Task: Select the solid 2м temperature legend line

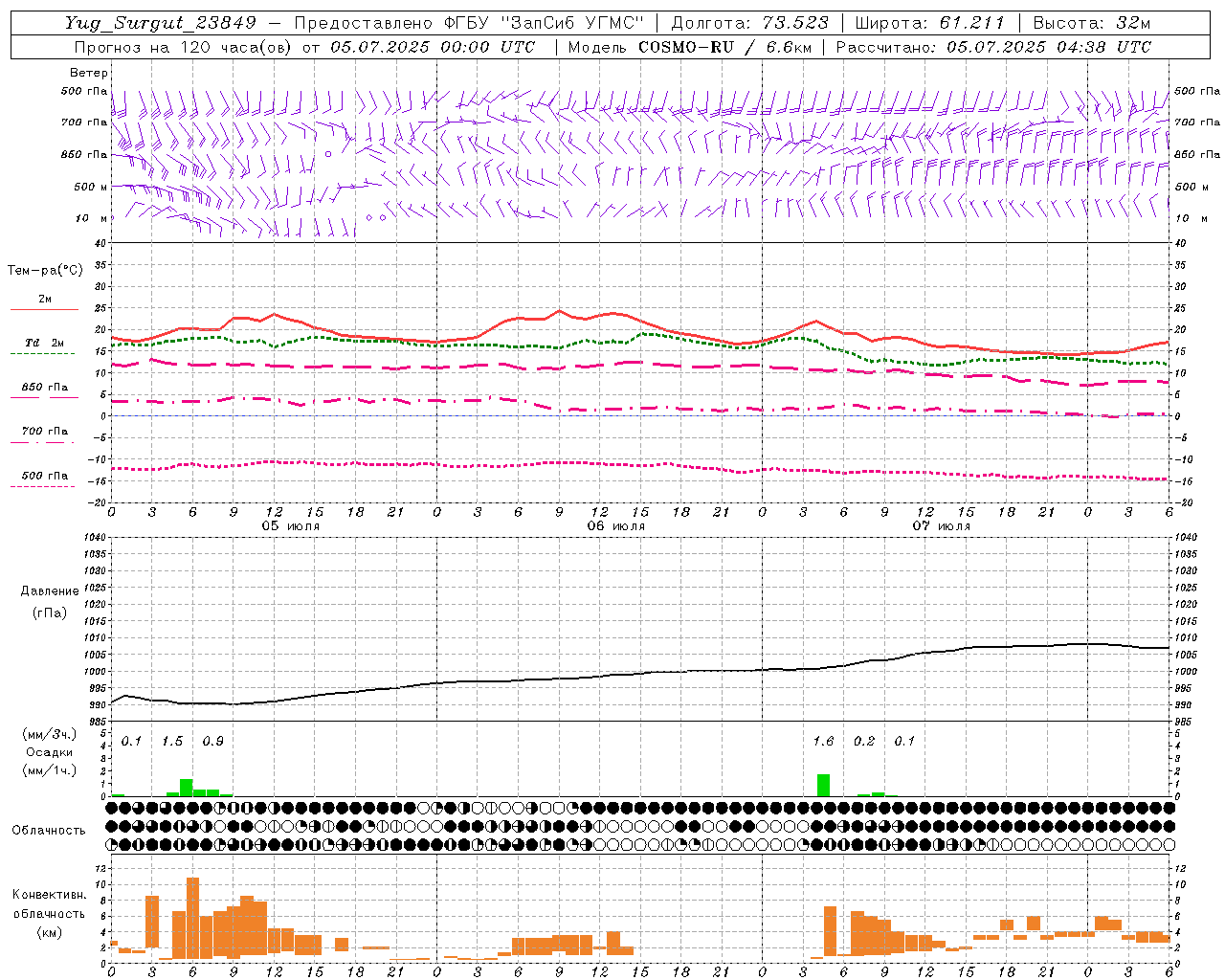Action: click(x=44, y=309)
